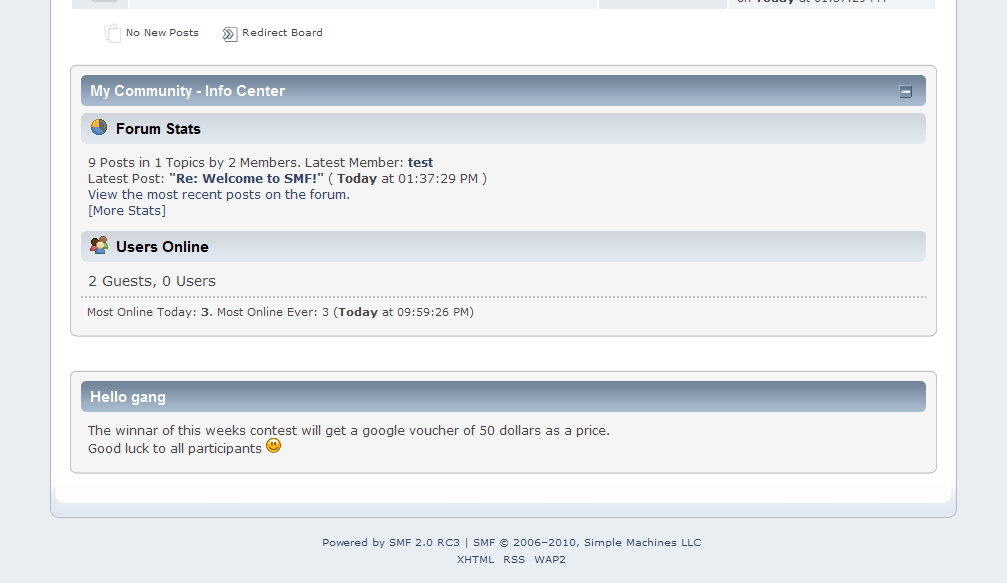The width and height of the screenshot is (1007, 583).
Task: Switch to the WAP2 version link
Action: [x=550, y=559]
